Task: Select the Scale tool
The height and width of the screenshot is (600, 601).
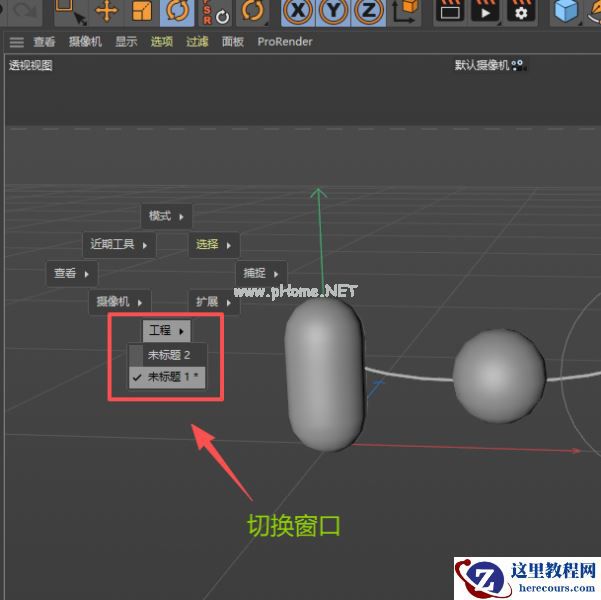Action: pos(141,11)
